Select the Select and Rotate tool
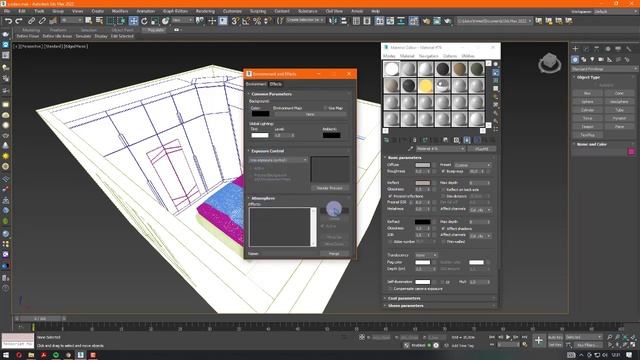Screen dimensions: 640x360 [144, 21]
